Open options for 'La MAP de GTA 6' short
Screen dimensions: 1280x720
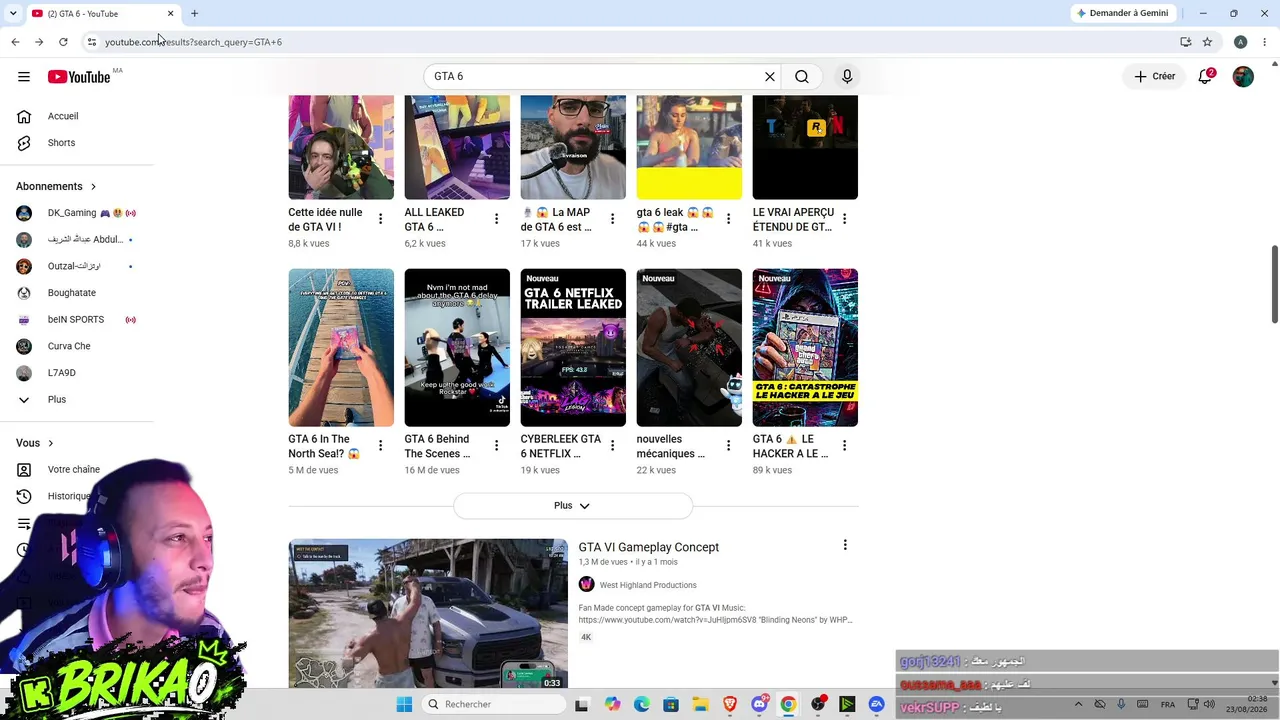click(612, 219)
